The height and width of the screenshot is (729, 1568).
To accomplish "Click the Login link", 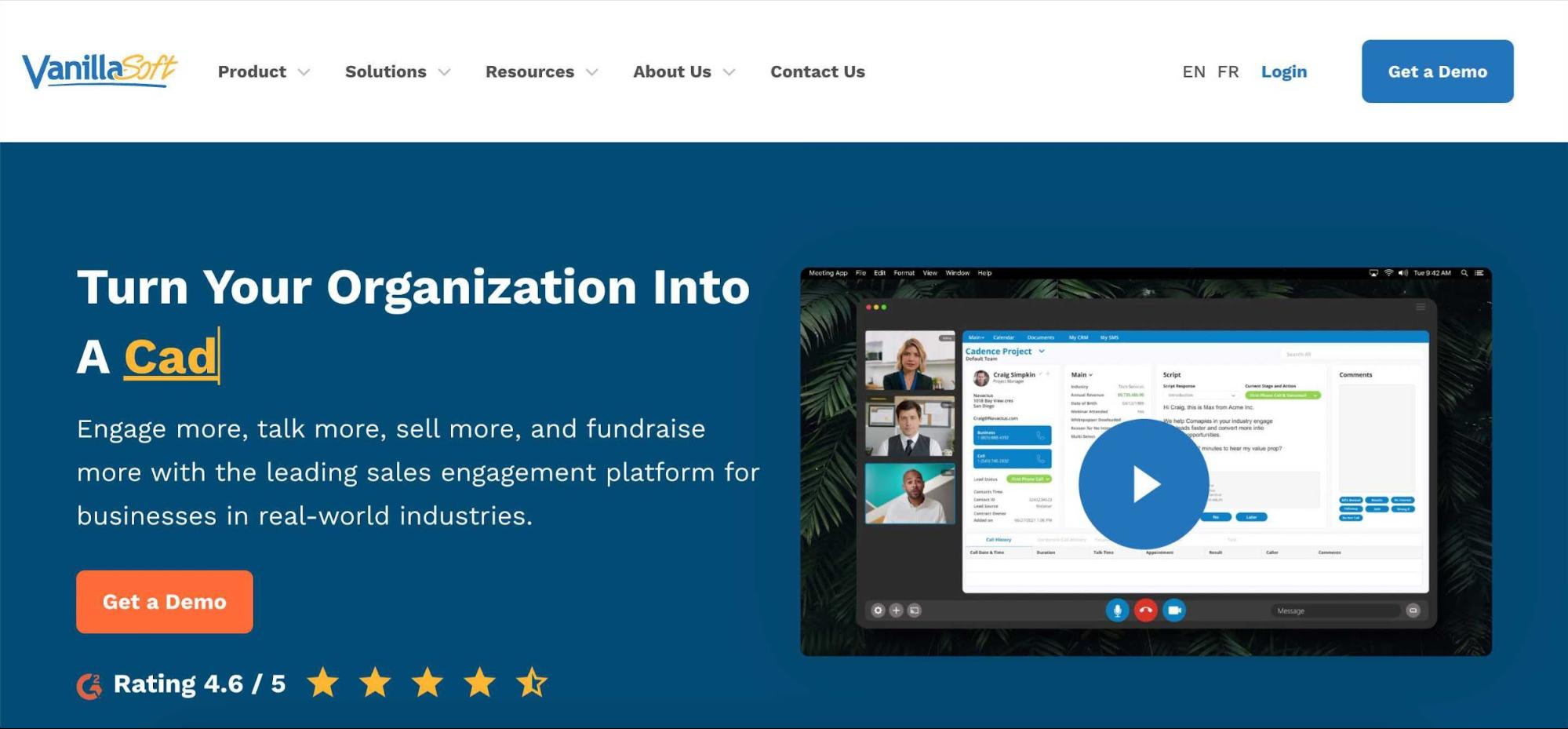I will pos(1284,71).
